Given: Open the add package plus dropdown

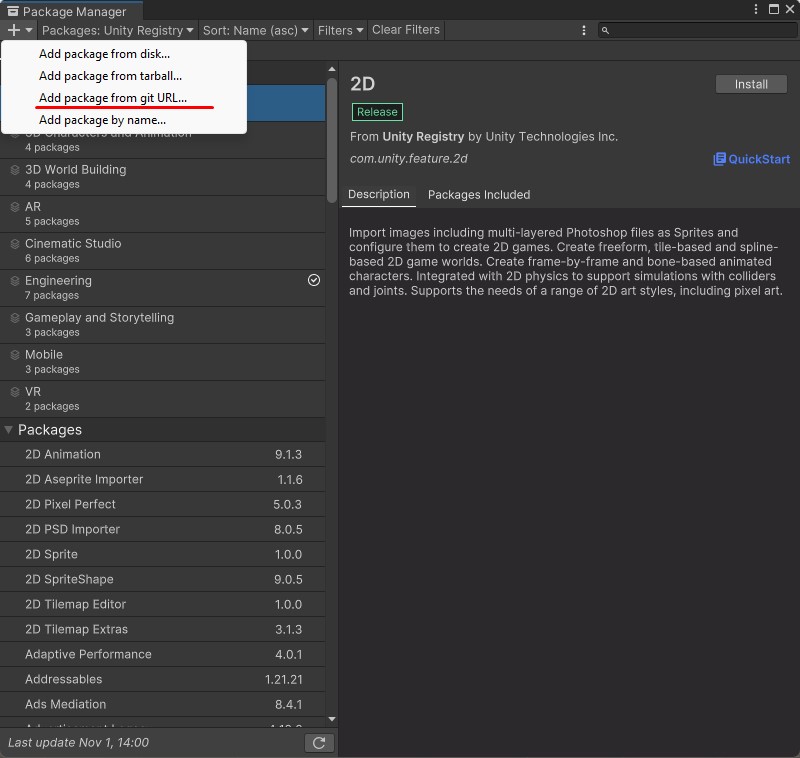Looking at the screenshot, I should [x=19, y=30].
